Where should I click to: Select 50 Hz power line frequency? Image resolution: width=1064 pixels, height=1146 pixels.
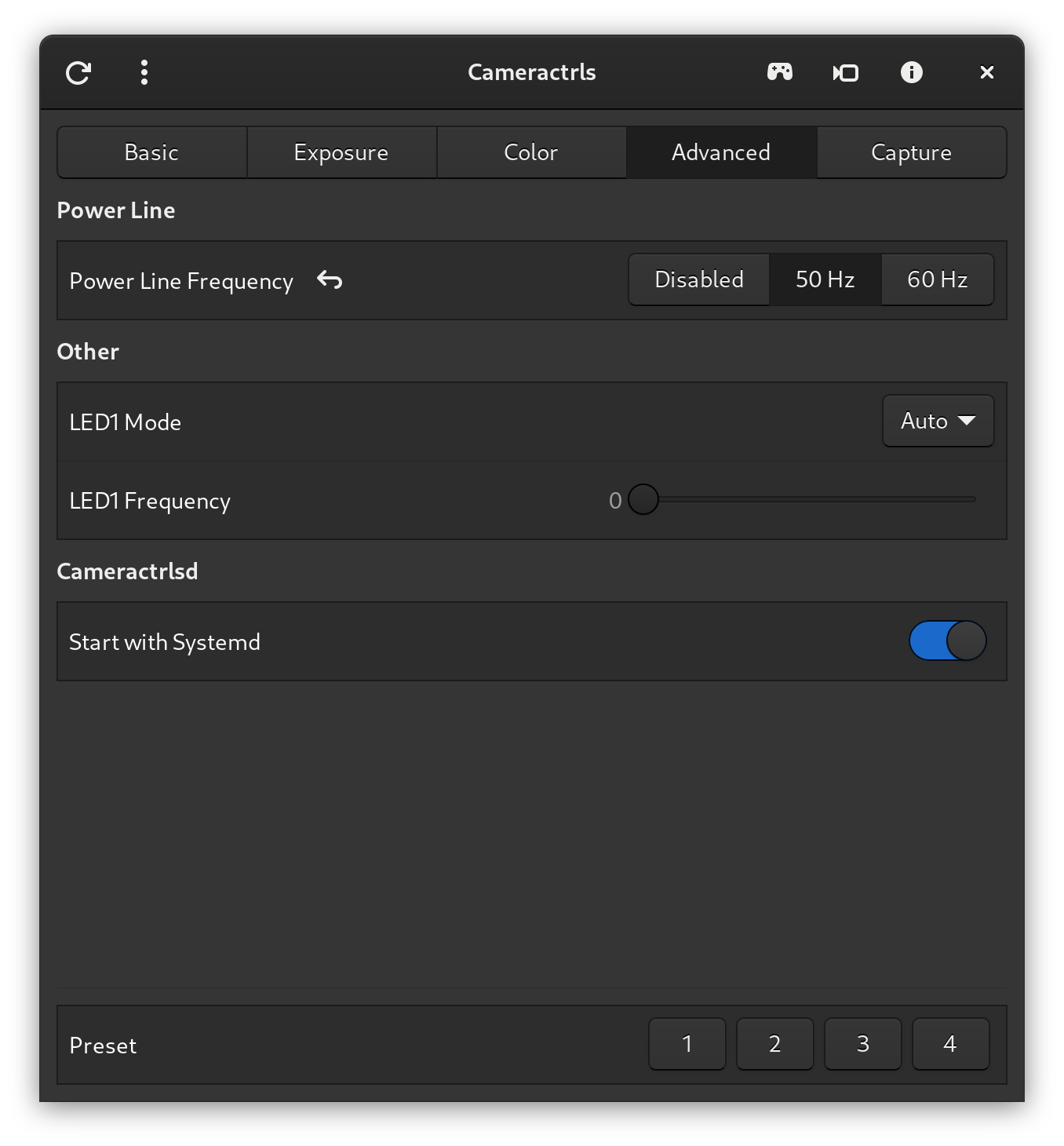point(825,279)
